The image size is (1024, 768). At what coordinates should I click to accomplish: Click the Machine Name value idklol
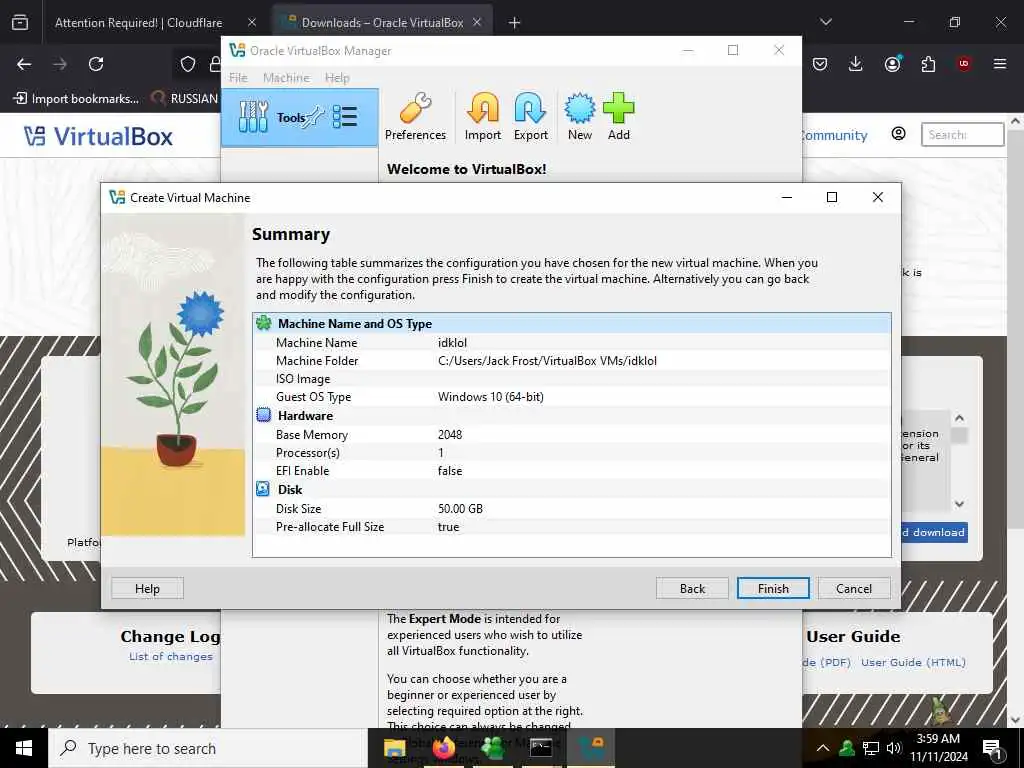coord(453,342)
